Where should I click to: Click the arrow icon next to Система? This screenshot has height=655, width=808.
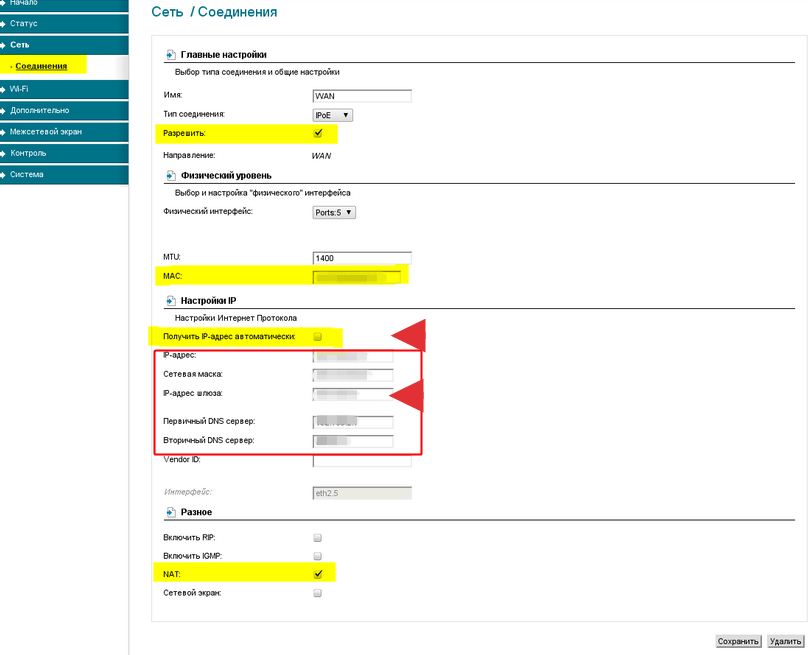tap(4, 175)
